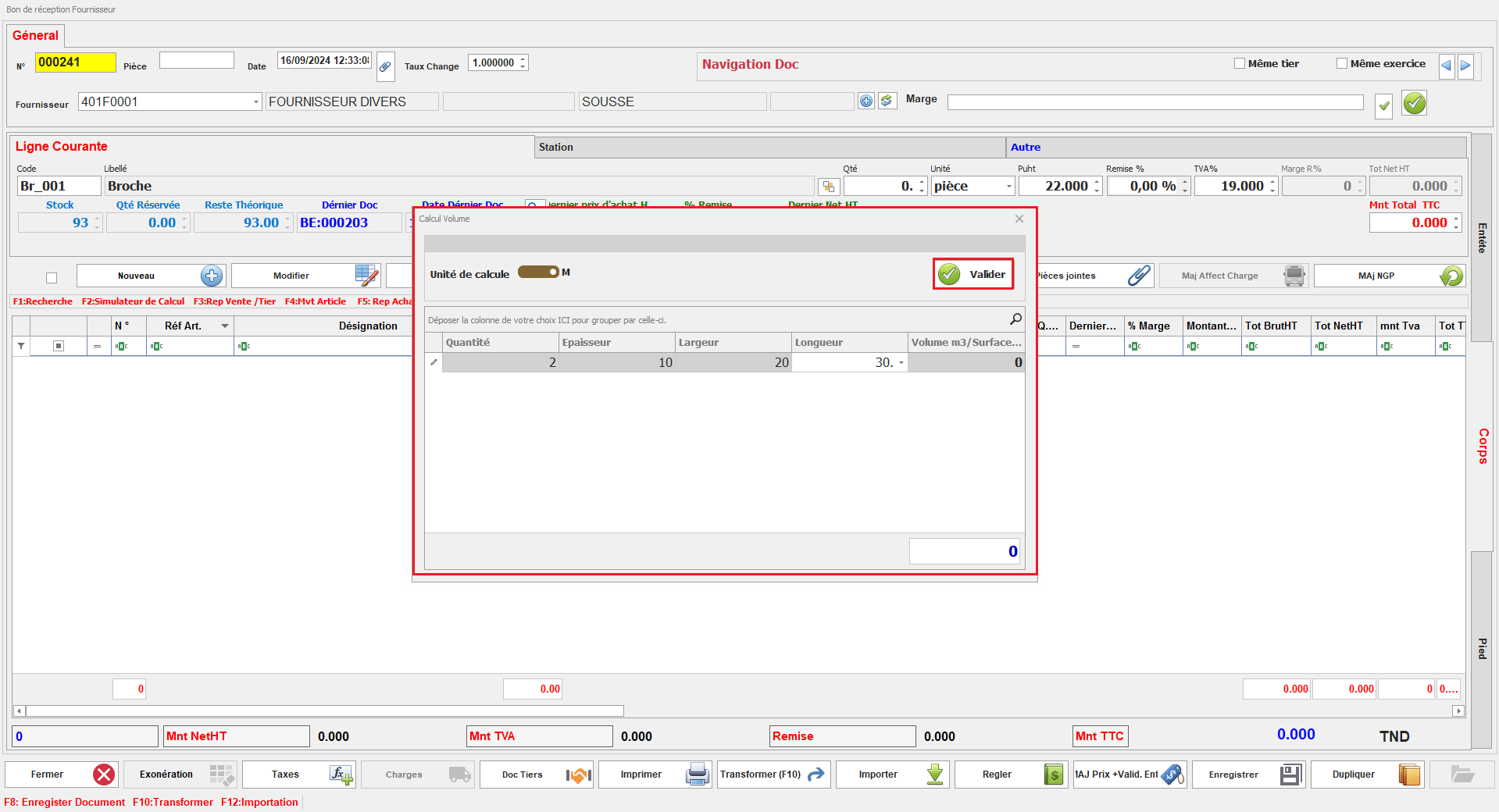Image resolution: width=1499 pixels, height=812 pixels.
Task: Click the Fermer button
Action: [62, 775]
